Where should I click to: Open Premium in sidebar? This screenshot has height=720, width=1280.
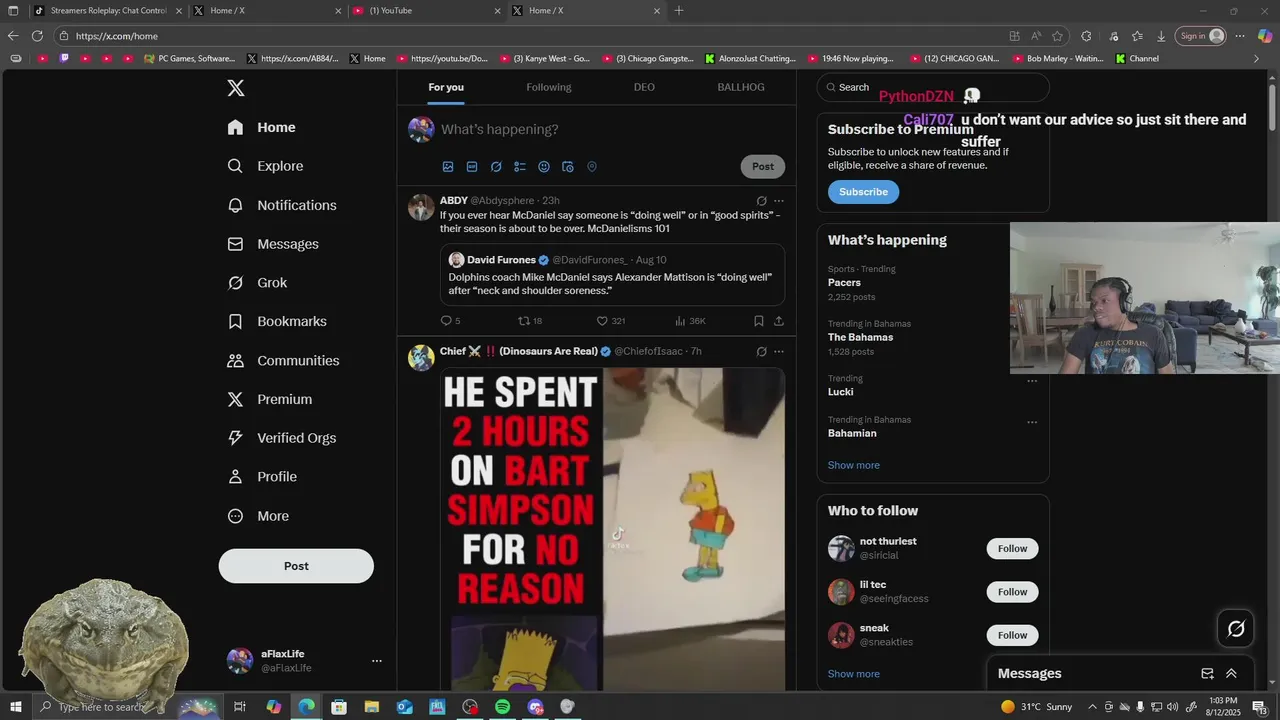click(x=271, y=399)
